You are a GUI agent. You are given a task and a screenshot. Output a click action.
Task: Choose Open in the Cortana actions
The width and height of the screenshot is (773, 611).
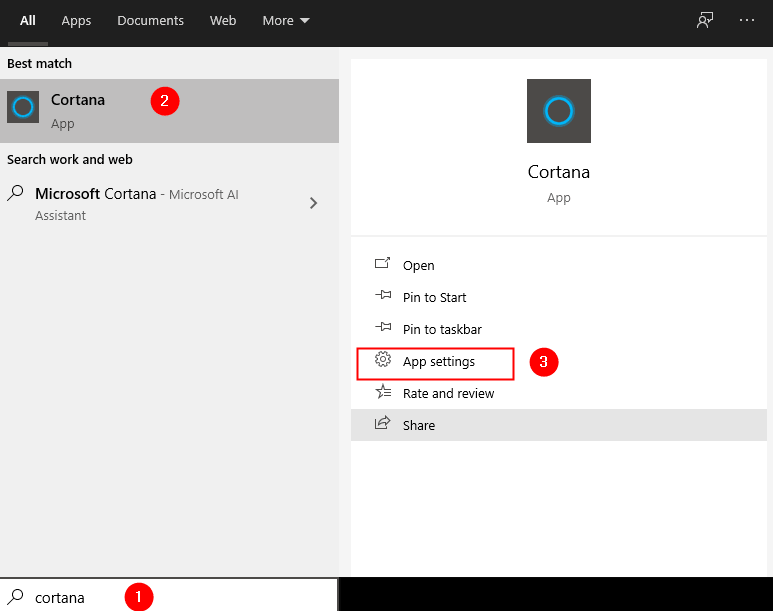418,265
